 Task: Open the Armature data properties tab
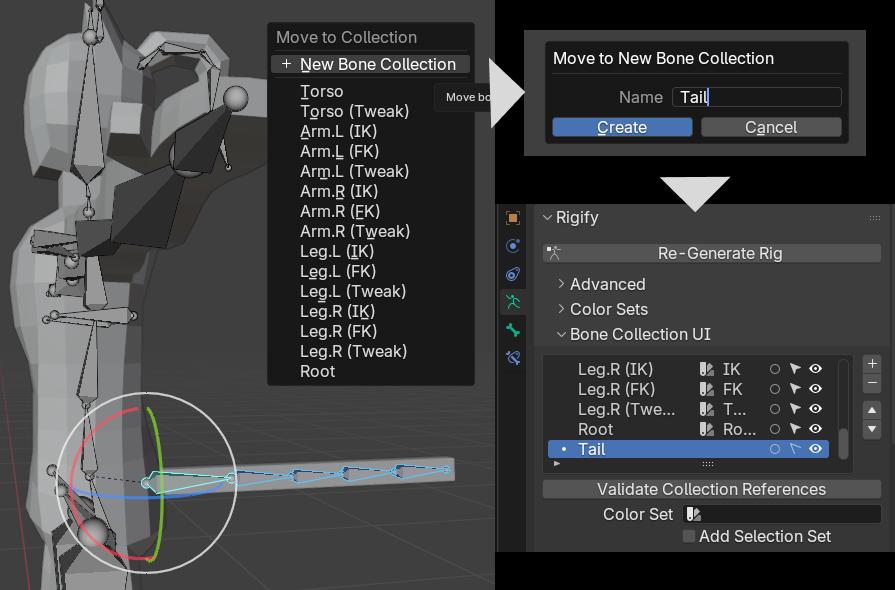click(513, 301)
